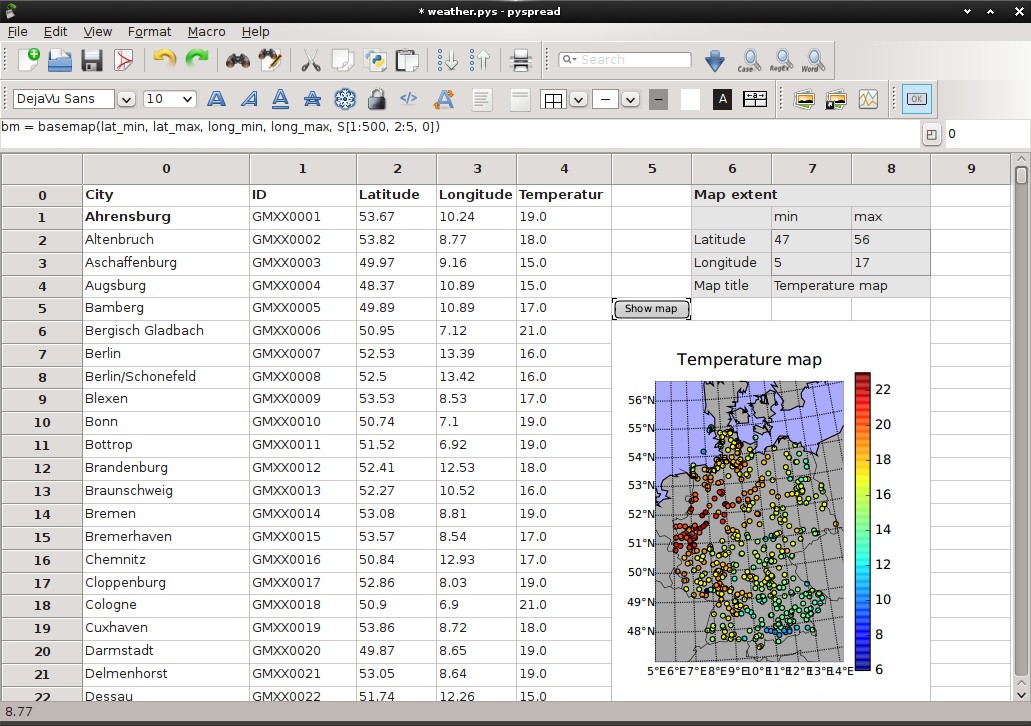Image resolution: width=1031 pixels, height=726 pixels.
Task: Open the Format menu
Action: 149,31
